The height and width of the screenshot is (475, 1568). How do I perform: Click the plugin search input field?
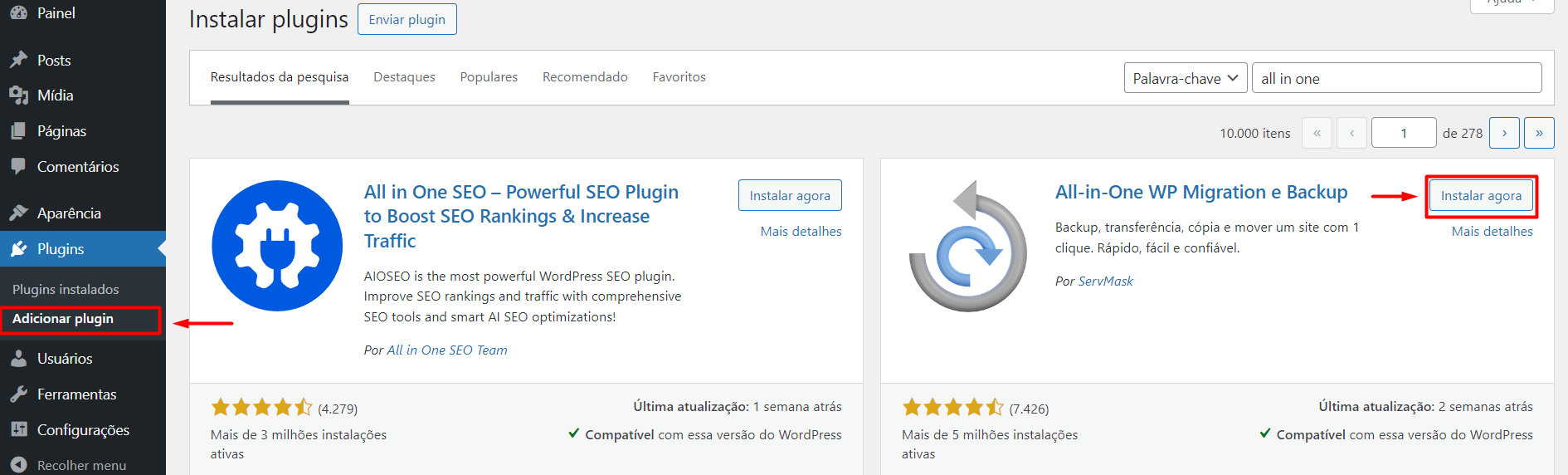(x=1396, y=79)
